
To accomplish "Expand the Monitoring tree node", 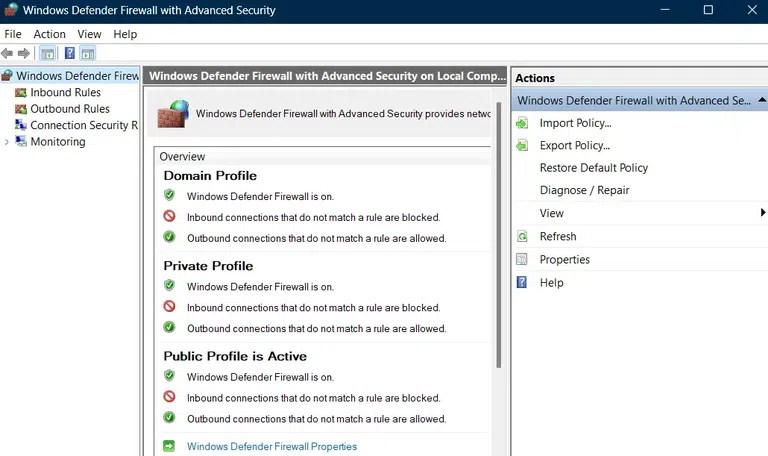I will [x=6, y=142].
